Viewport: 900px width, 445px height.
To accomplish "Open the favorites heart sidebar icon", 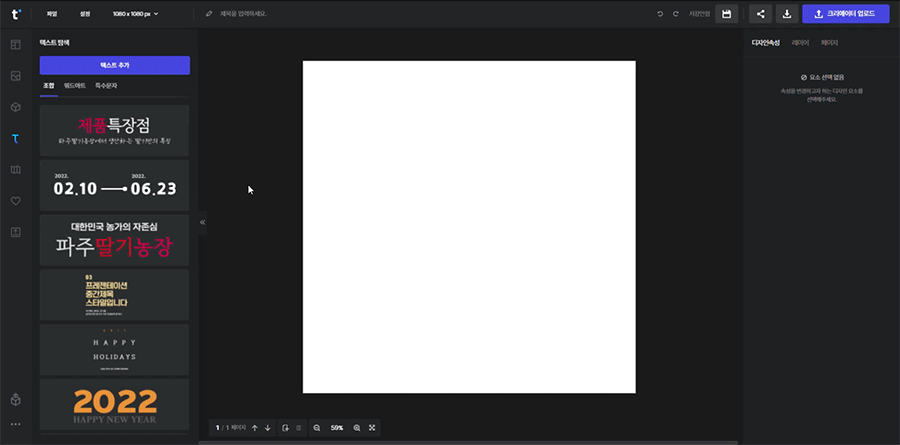I will pyautogui.click(x=15, y=201).
